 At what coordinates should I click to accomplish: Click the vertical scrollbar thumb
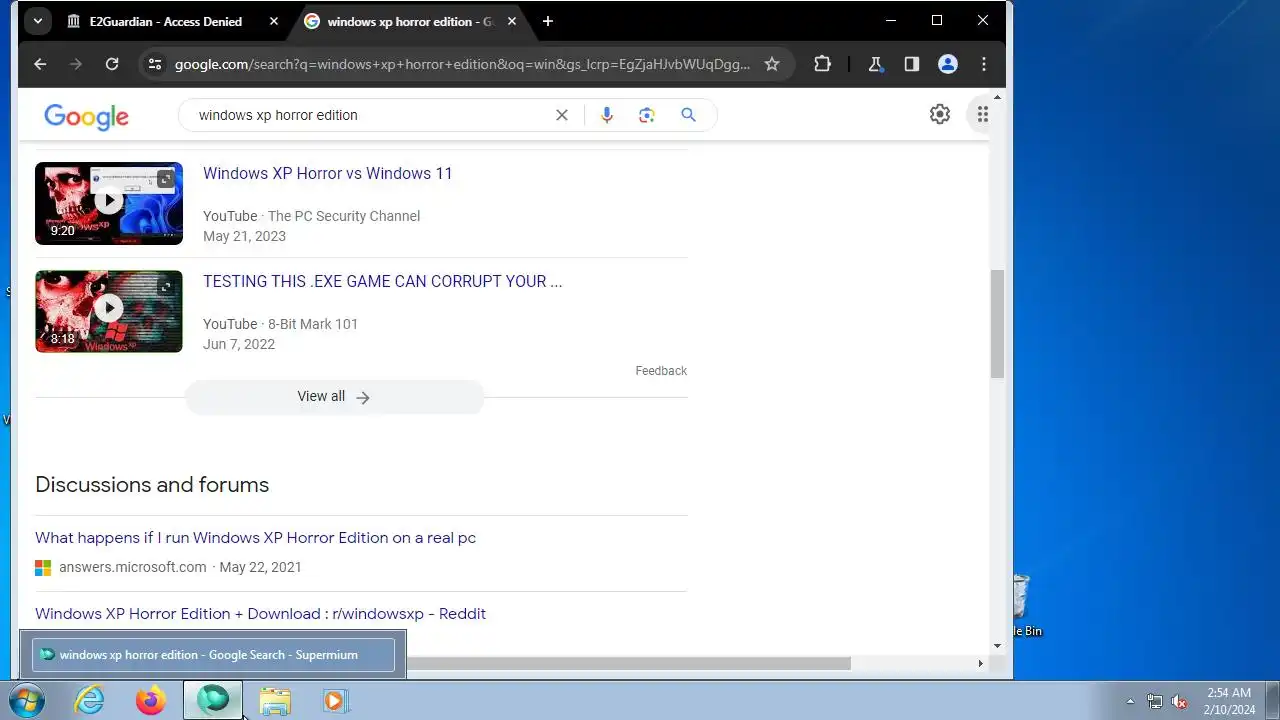tap(997, 324)
